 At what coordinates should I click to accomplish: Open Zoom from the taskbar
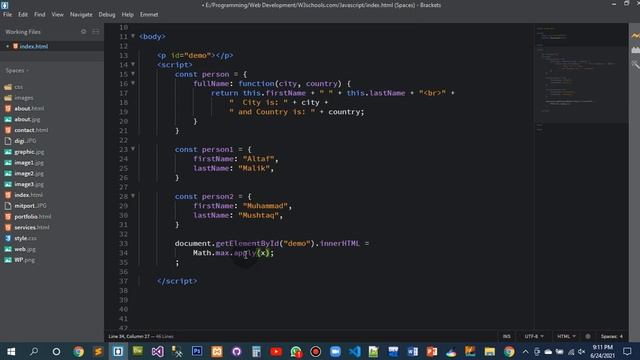click(x=335, y=351)
